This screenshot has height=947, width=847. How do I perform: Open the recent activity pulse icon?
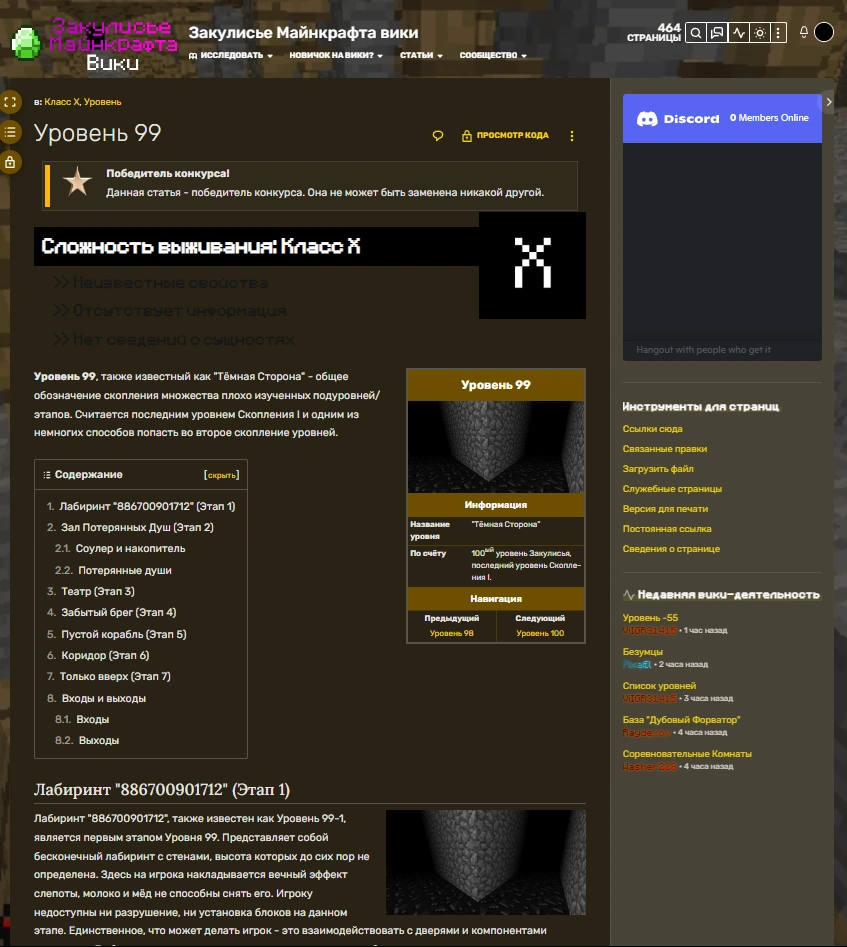point(738,33)
